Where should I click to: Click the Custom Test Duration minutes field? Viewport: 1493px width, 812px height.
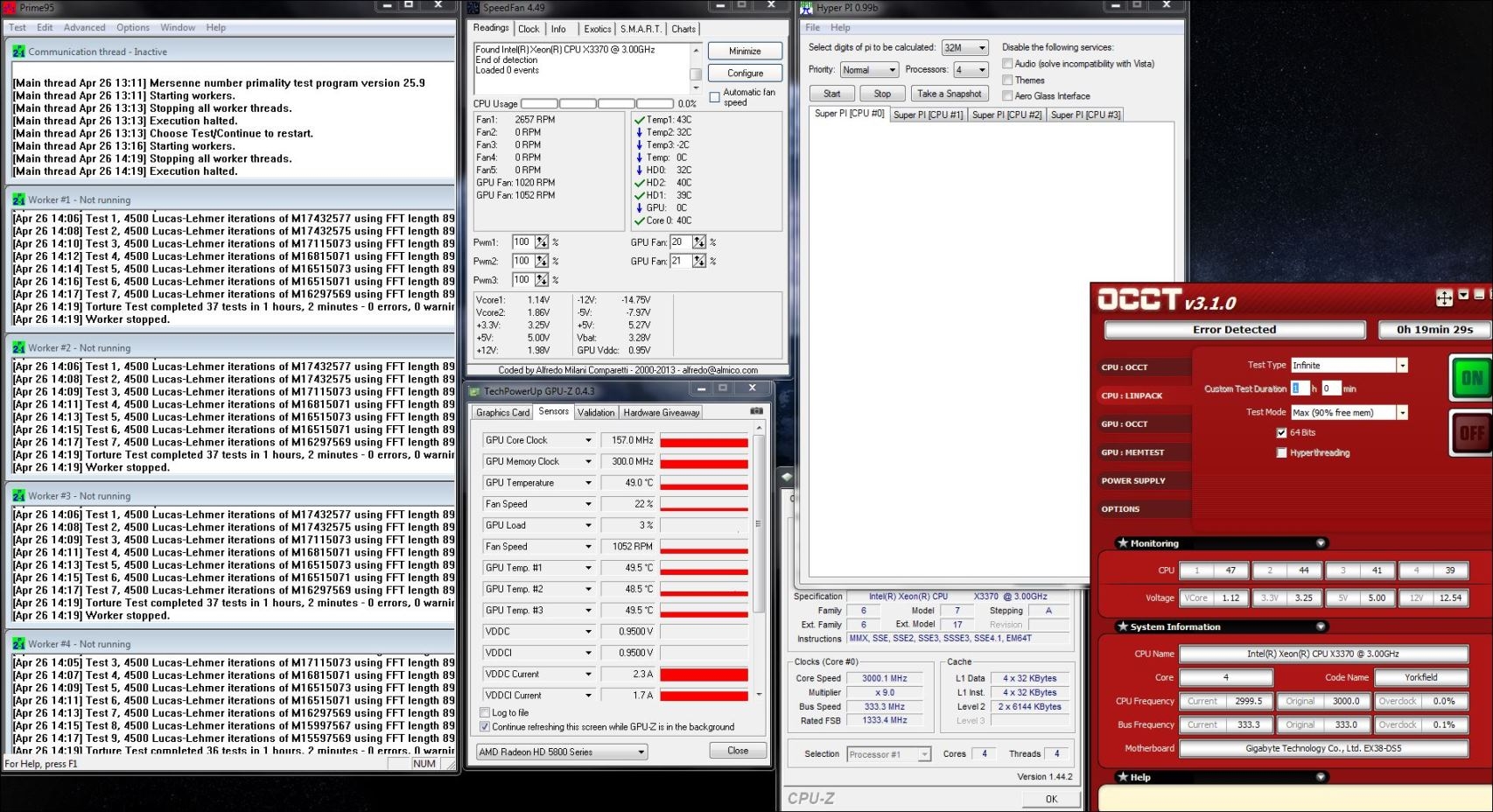1330,388
